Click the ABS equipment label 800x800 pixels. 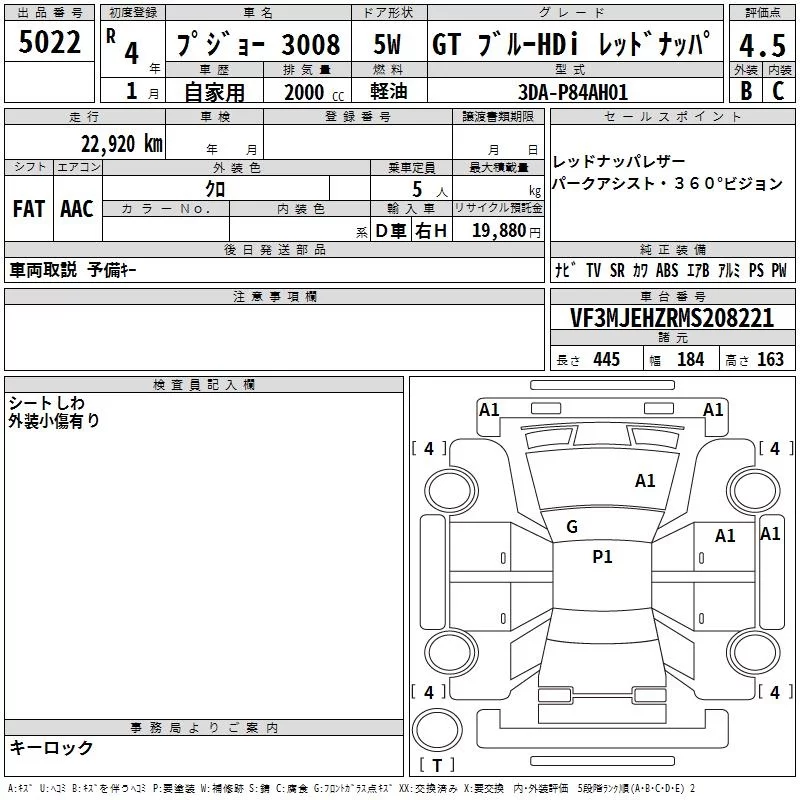pyautogui.click(x=667, y=270)
